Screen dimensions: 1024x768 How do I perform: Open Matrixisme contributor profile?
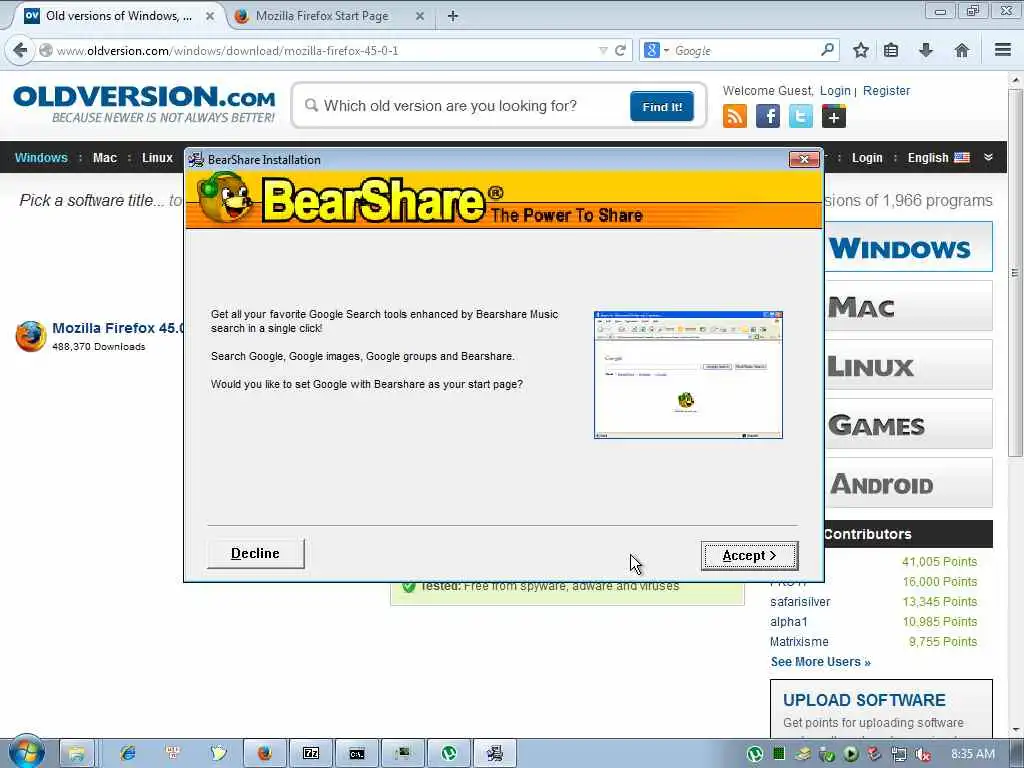pos(799,641)
